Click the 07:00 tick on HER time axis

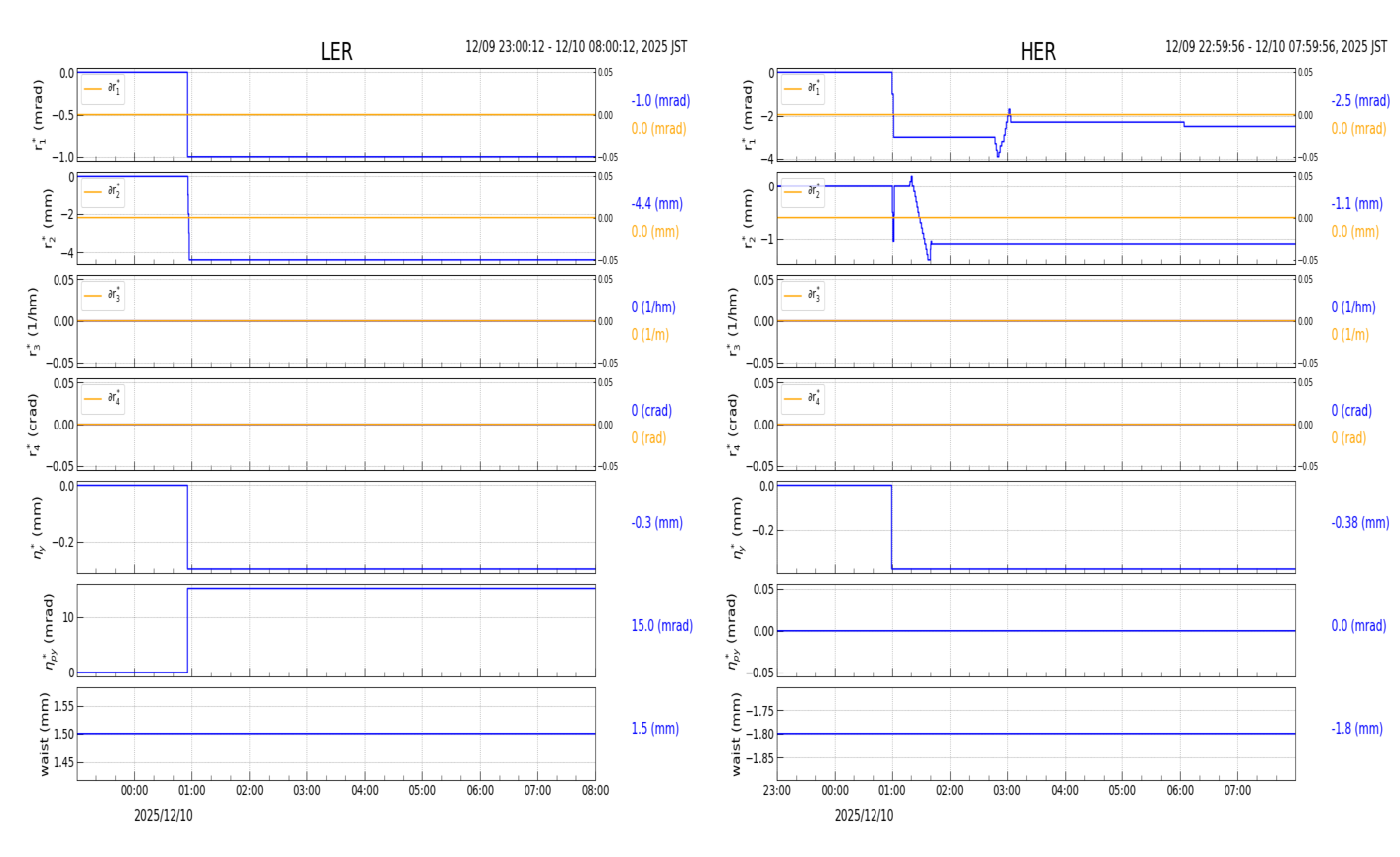pyautogui.click(x=1237, y=791)
